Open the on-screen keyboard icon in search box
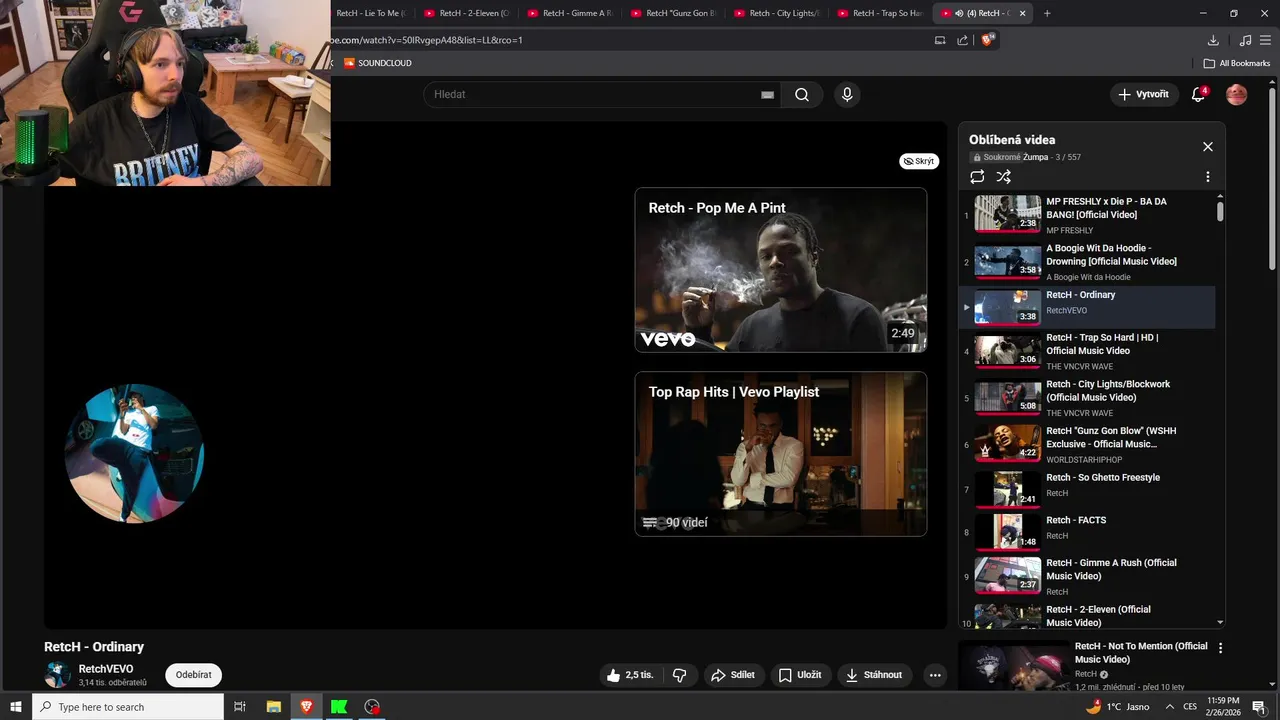 click(767, 95)
